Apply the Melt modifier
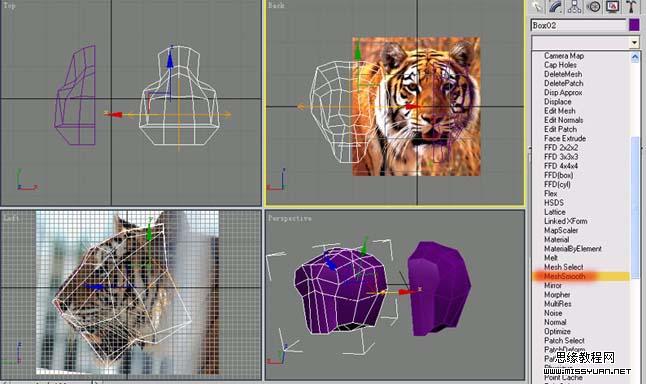Viewport: 646px width, 384px height. [550, 258]
